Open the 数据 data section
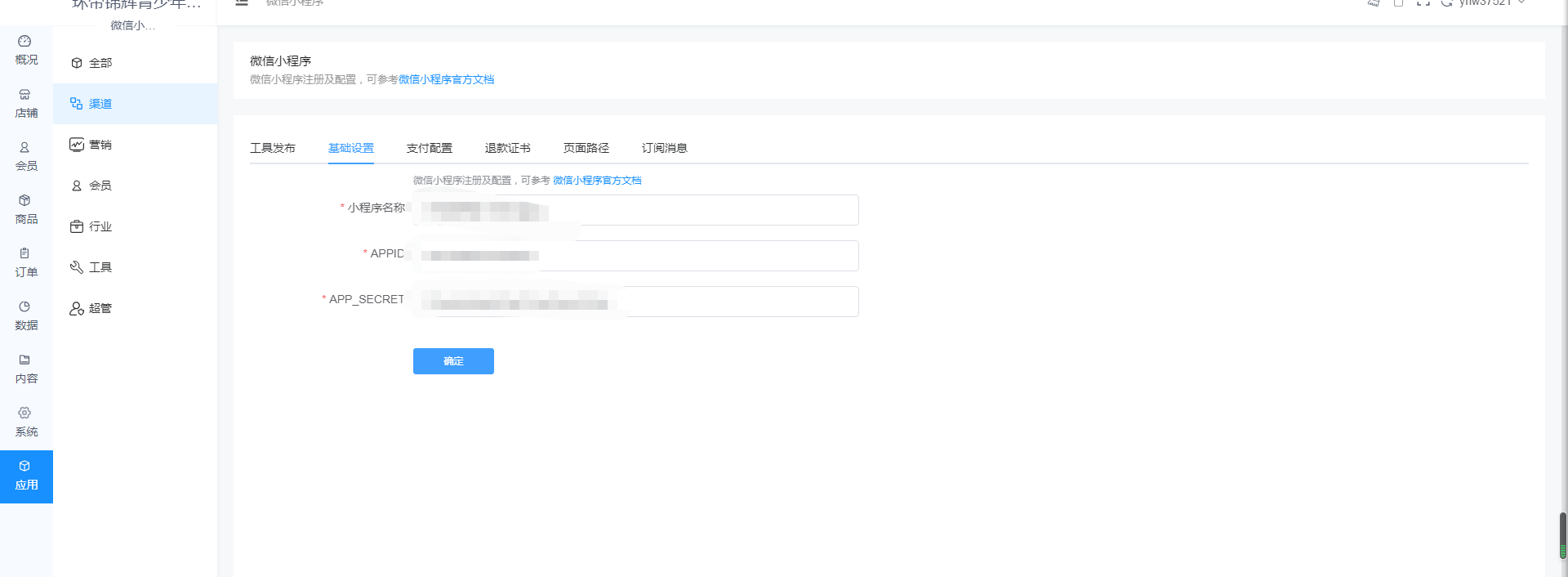Image resolution: width=1568 pixels, height=577 pixels. (26, 316)
